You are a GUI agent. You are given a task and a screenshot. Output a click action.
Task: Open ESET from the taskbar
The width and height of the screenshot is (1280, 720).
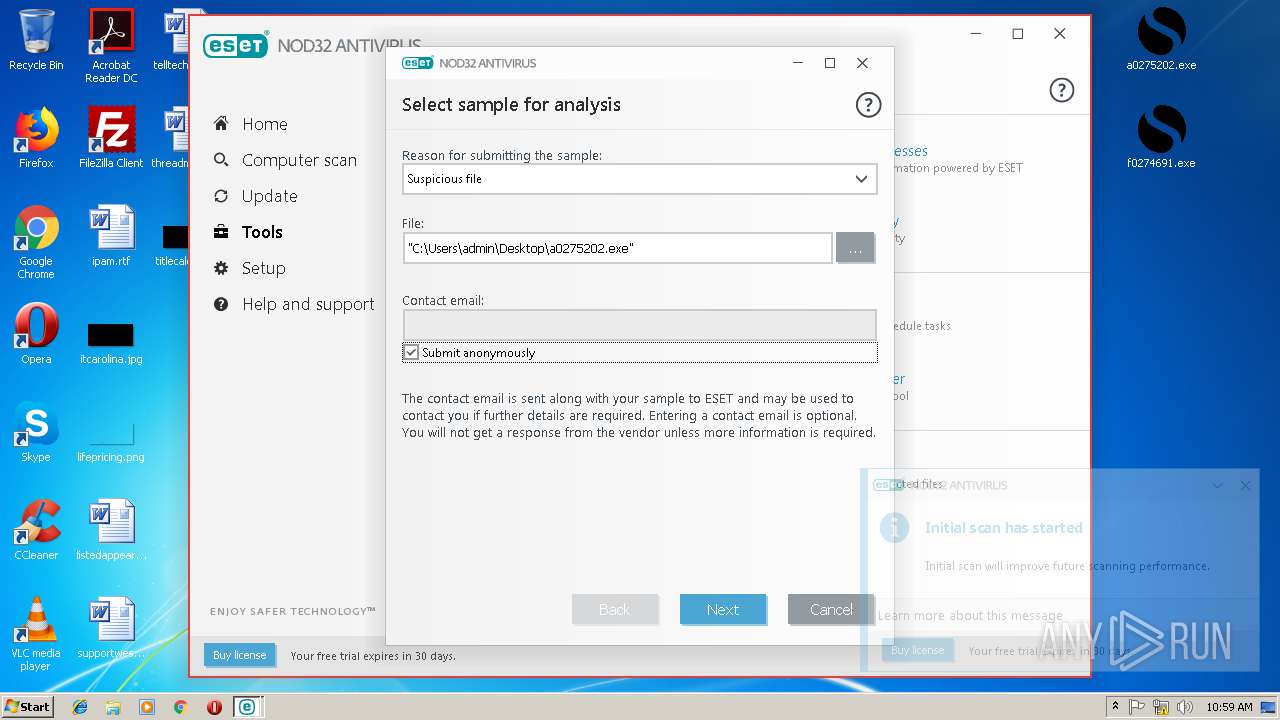246,707
